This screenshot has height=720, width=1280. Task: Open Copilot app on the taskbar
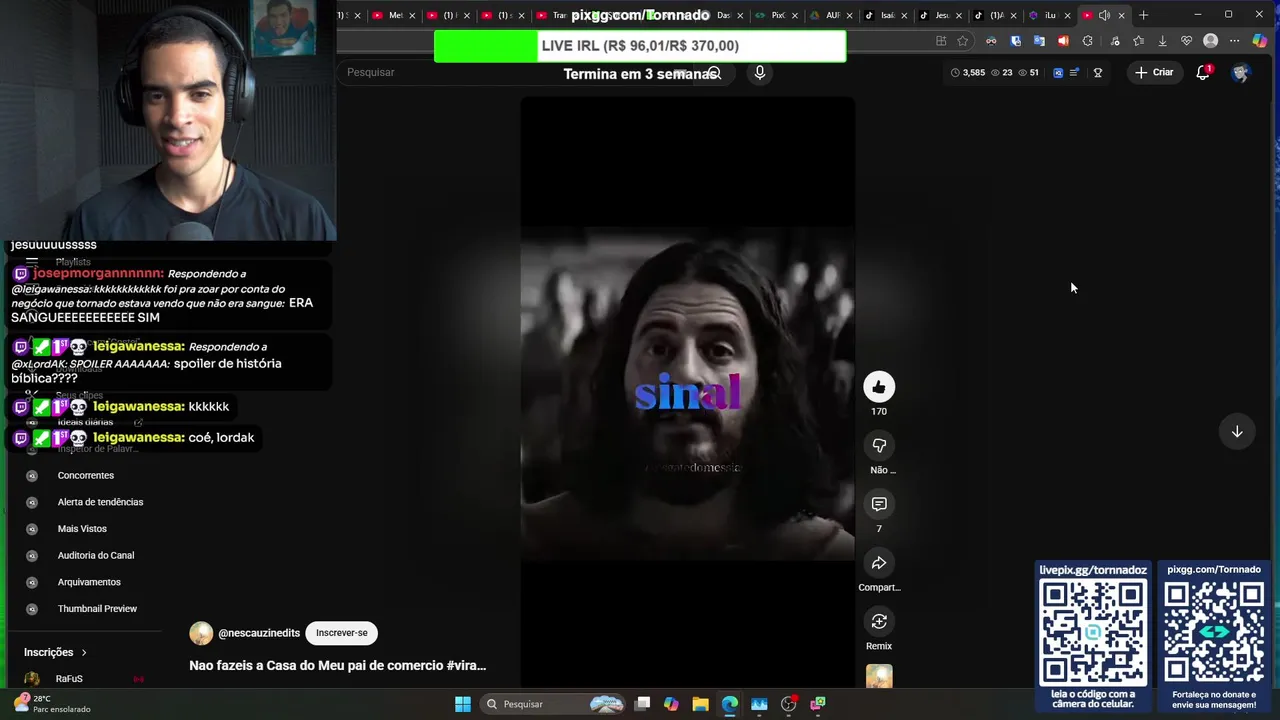pos(671,704)
